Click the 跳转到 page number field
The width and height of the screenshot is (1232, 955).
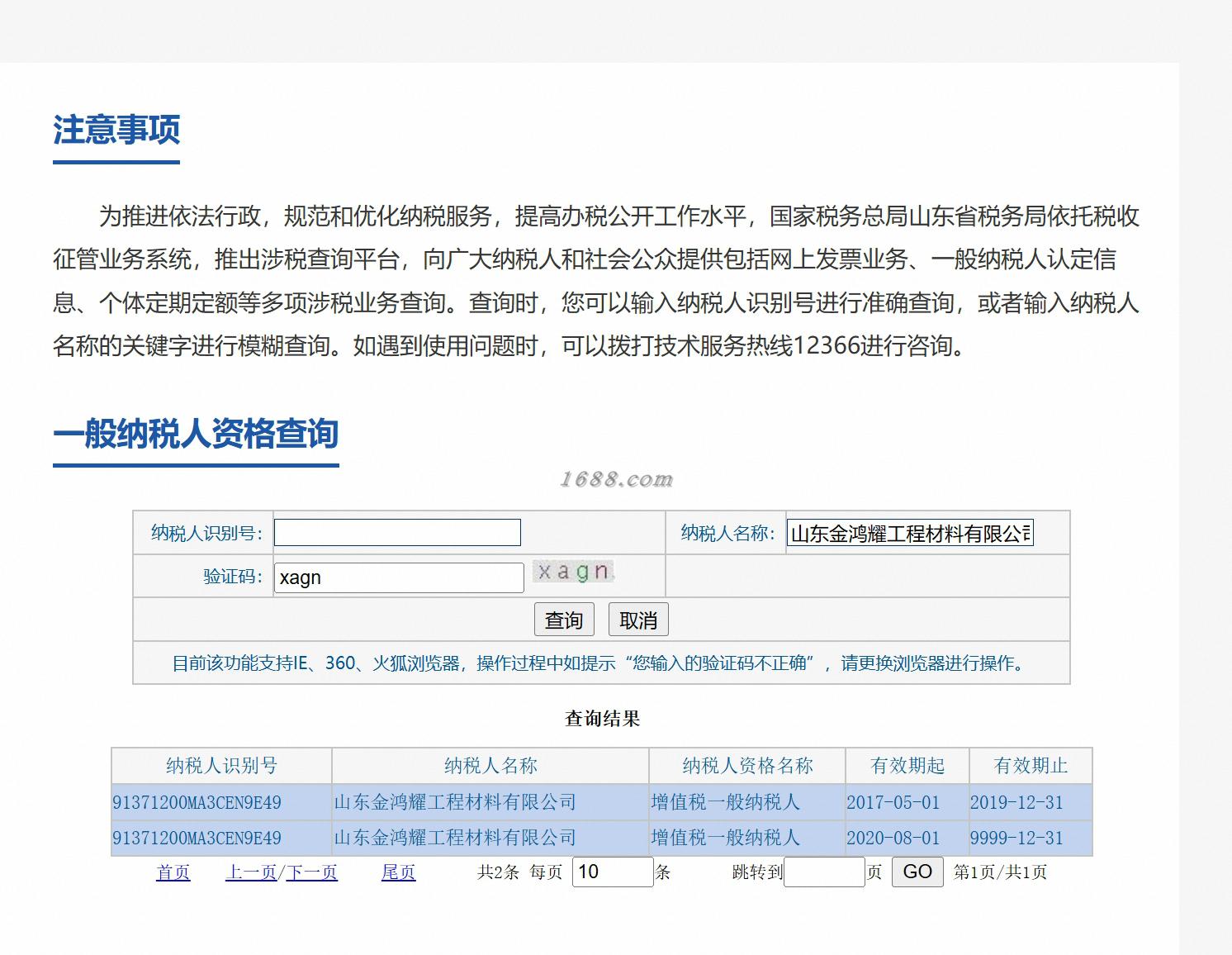click(824, 872)
